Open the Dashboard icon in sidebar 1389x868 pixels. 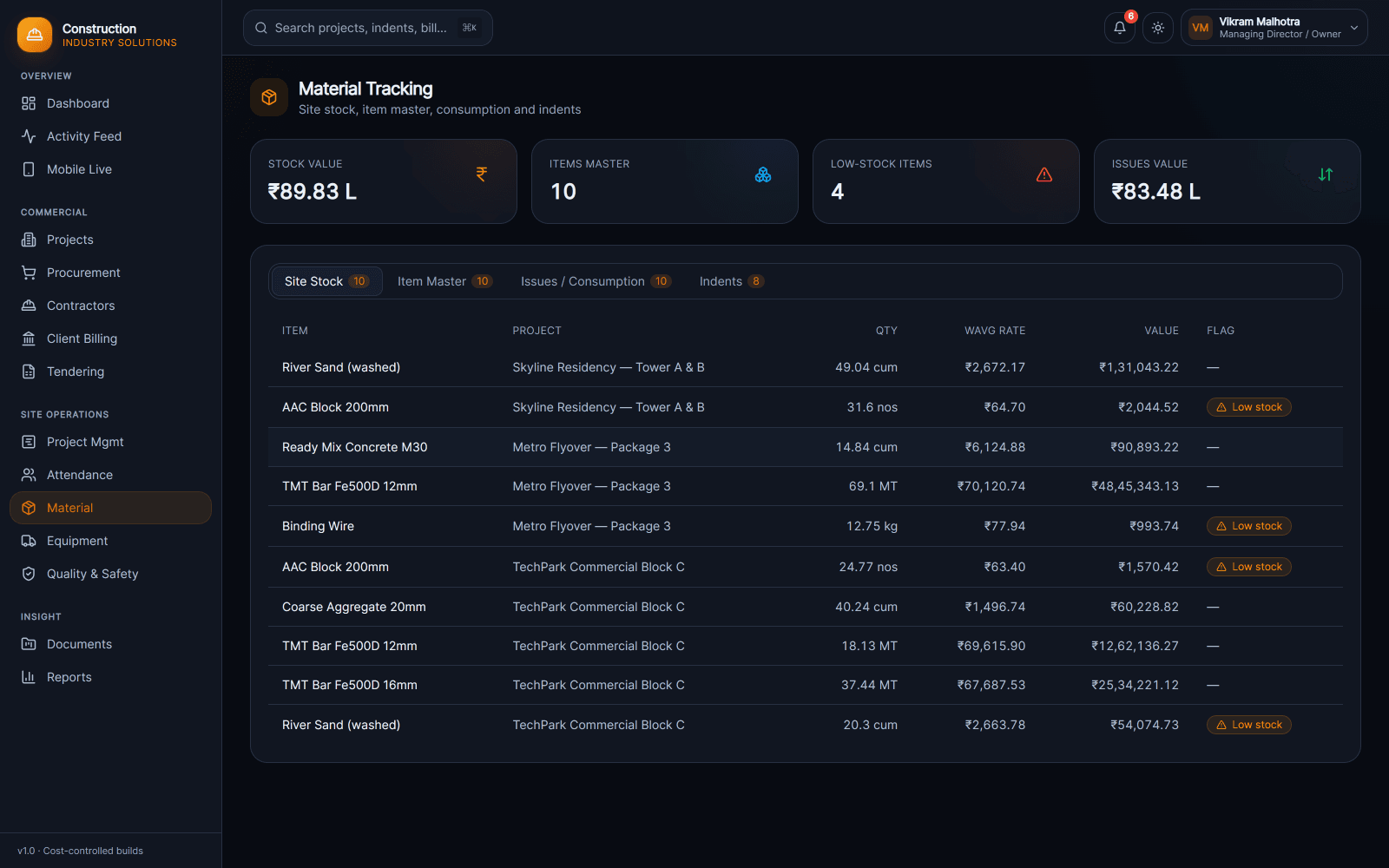[29, 103]
